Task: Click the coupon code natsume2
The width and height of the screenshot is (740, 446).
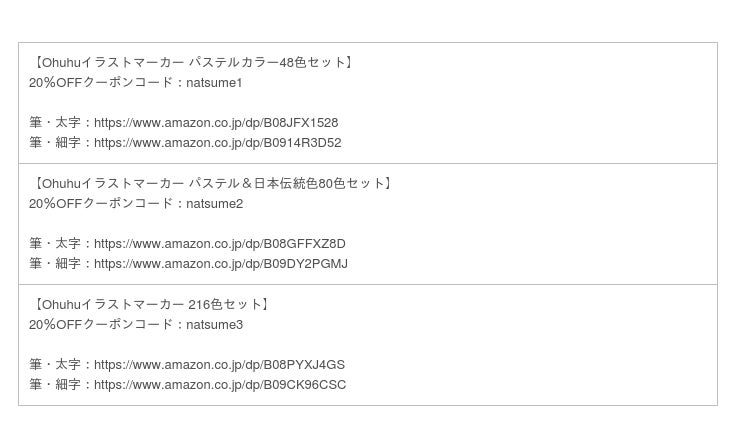Action: (x=214, y=204)
